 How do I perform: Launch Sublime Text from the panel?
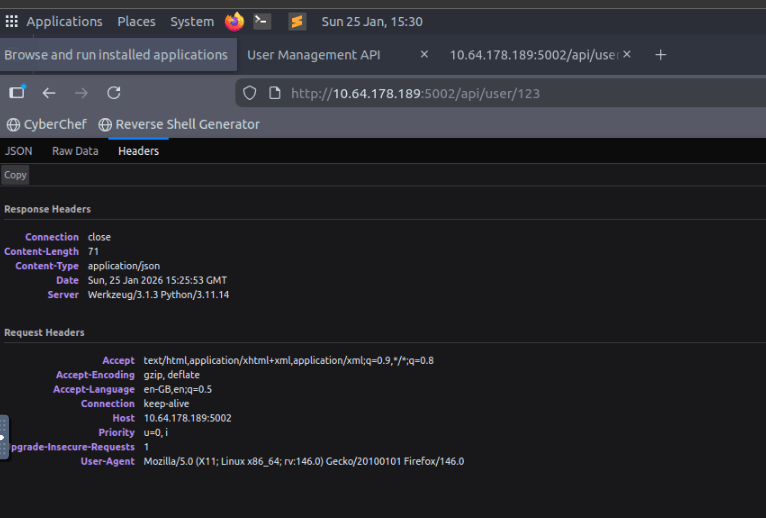(297, 22)
